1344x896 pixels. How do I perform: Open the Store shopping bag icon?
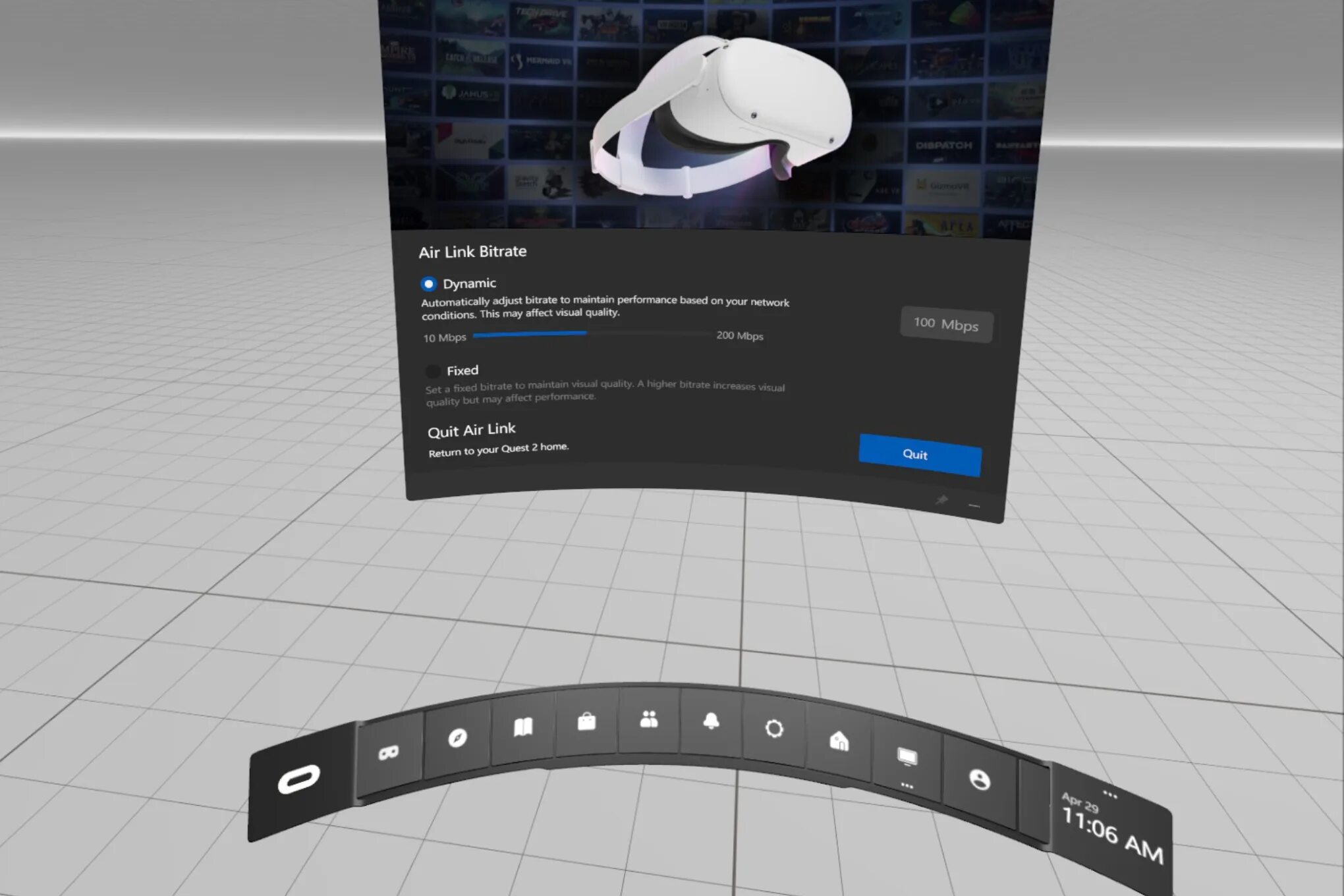[x=586, y=722]
